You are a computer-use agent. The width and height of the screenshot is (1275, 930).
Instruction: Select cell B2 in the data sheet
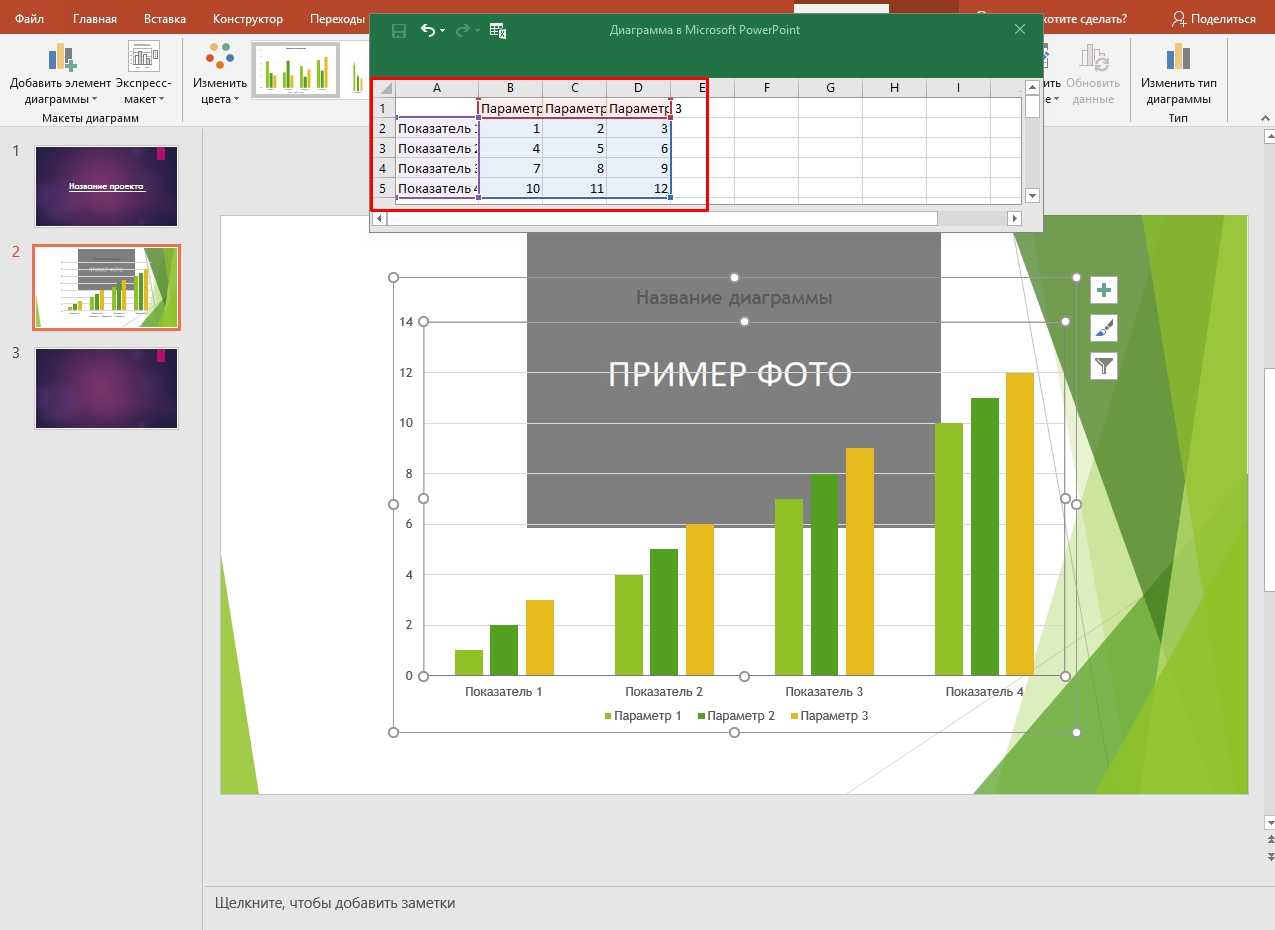(510, 128)
